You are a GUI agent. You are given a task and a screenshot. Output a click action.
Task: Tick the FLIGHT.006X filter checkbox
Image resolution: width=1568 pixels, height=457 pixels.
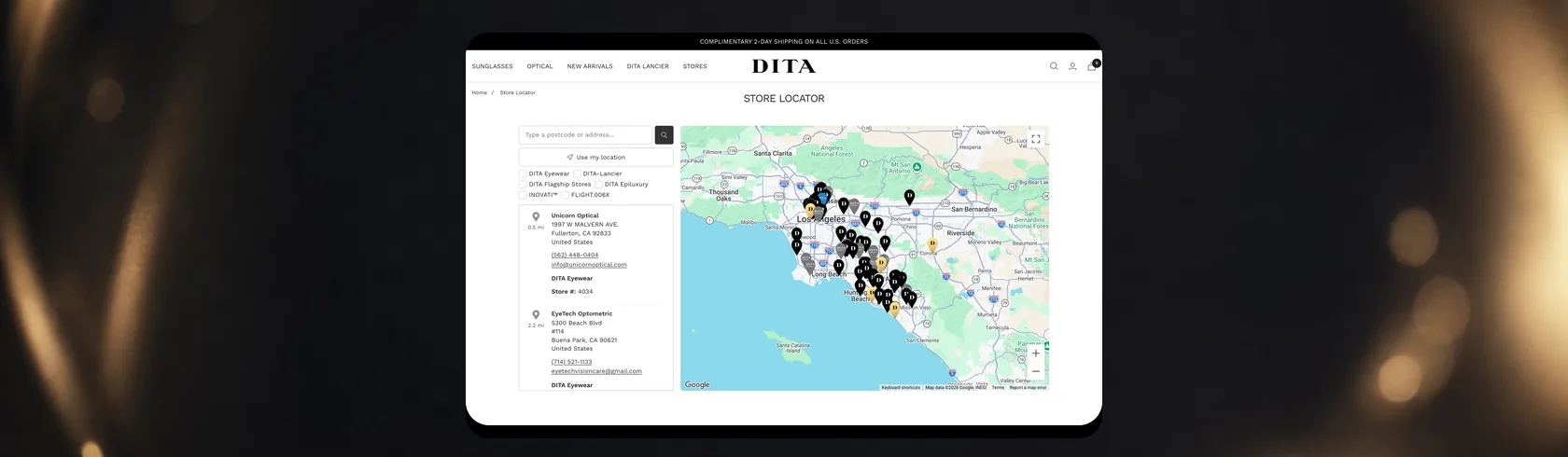tap(566, 195)
